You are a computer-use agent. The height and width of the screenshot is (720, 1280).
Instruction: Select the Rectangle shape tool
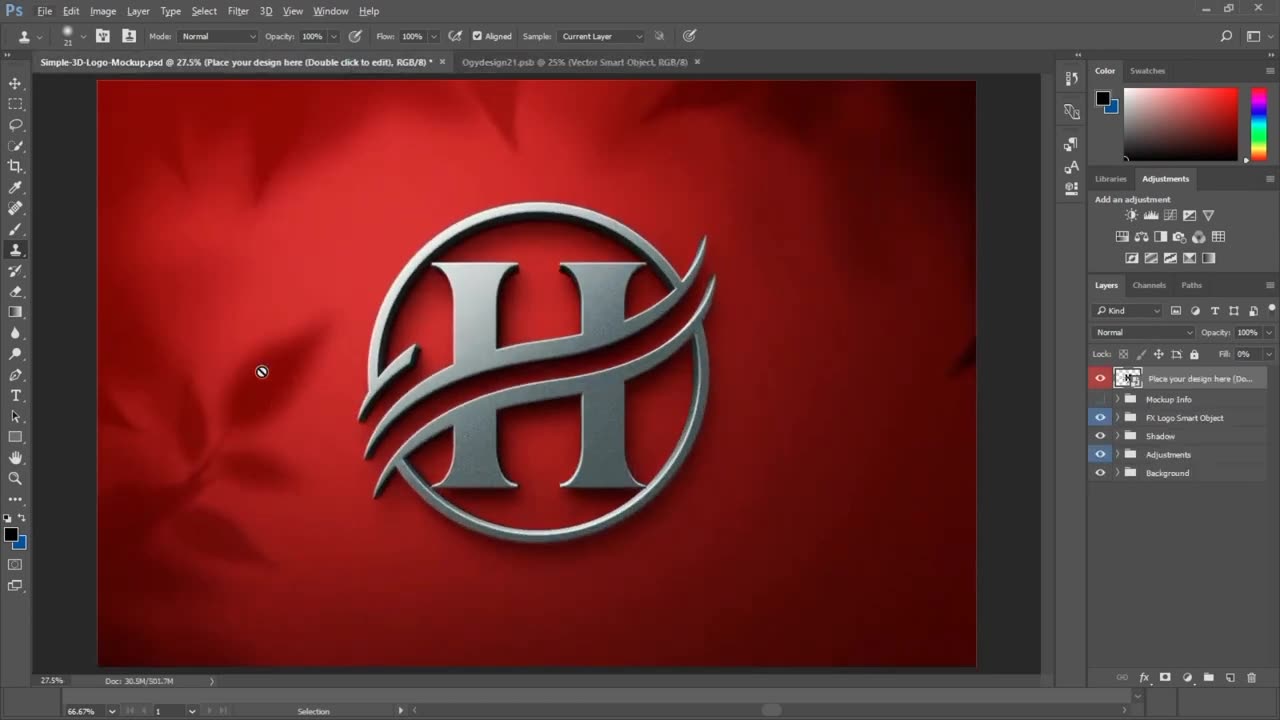click(x=15, y=437)
